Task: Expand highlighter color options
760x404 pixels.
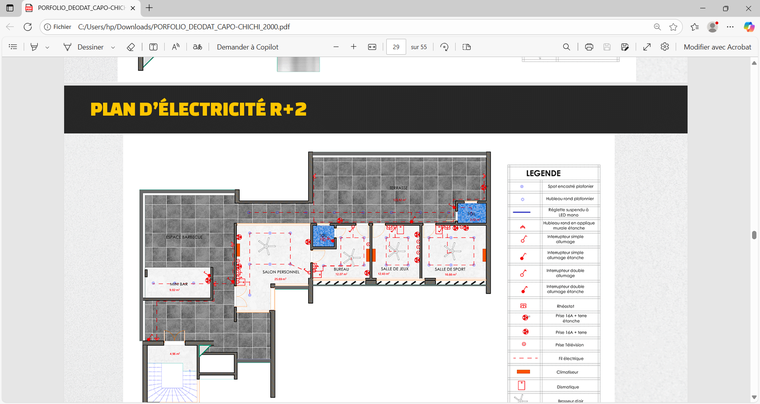Action: (47, 47)
